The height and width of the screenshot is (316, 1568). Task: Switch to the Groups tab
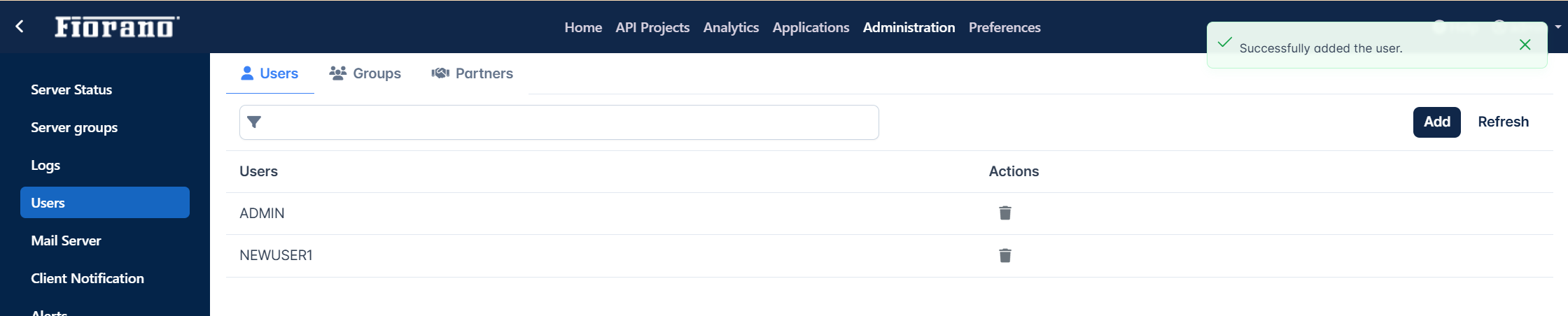(365, 73)
